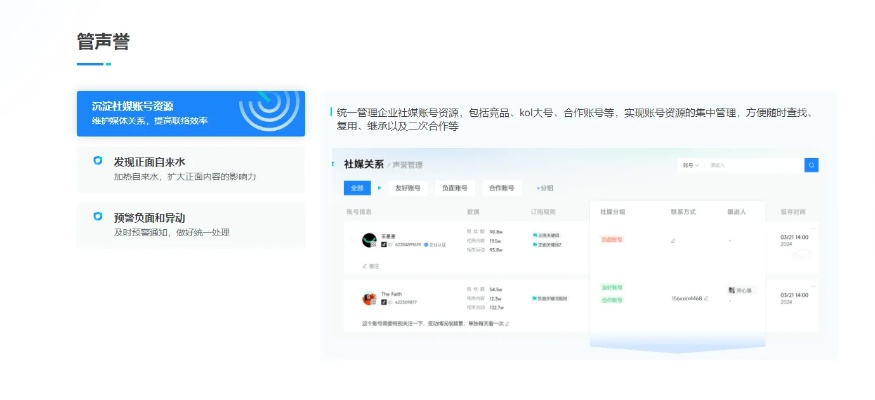
Task: Select the 预警负面和异动 feature card
Action: [x=191, y=224]
